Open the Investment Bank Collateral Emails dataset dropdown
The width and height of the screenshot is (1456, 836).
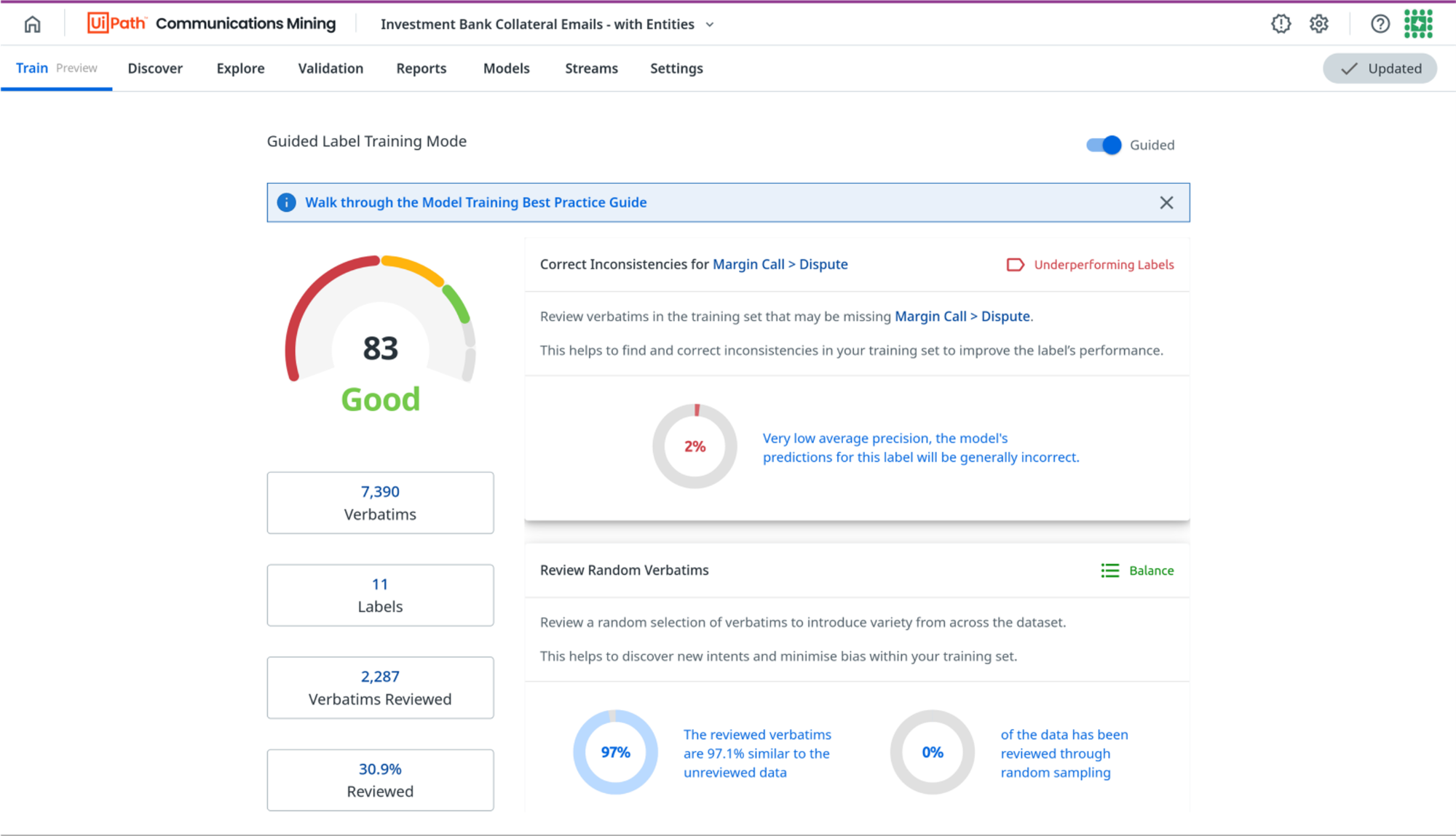(538, 24)
